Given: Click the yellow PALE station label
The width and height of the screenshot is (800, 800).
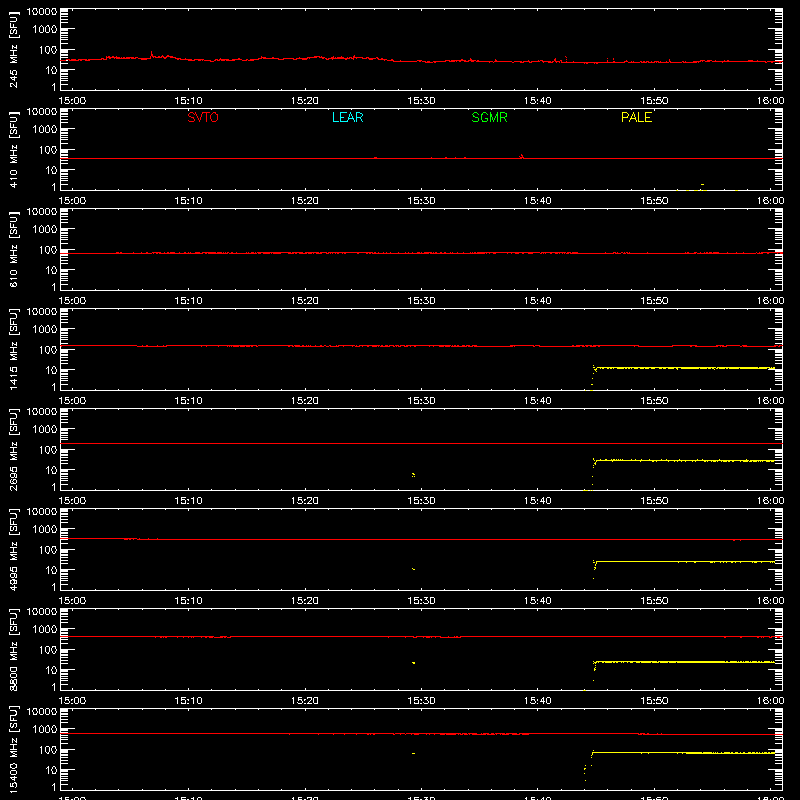Looking at the screenshot, I should point(636,117).
